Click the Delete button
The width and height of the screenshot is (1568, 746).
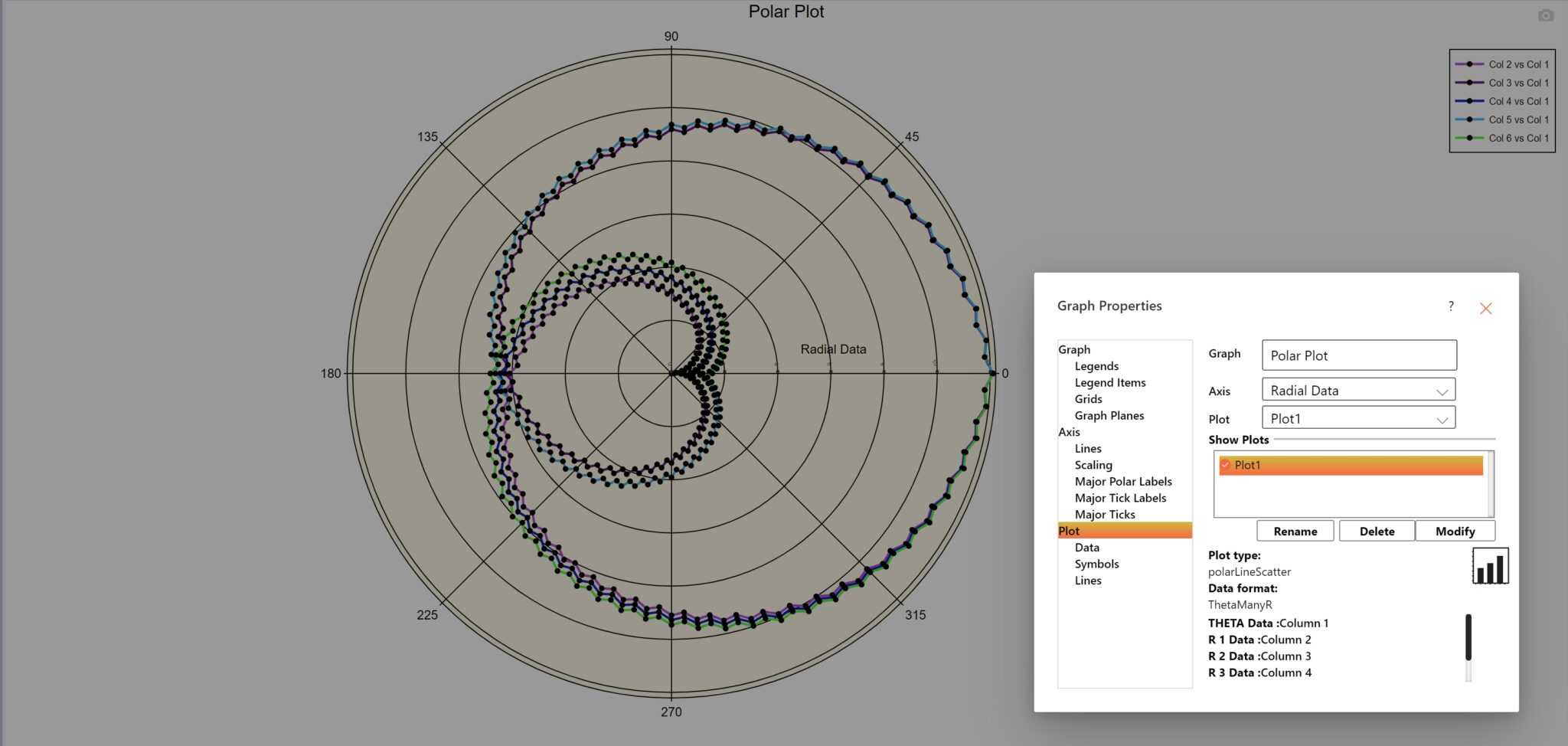[1377, 532]
